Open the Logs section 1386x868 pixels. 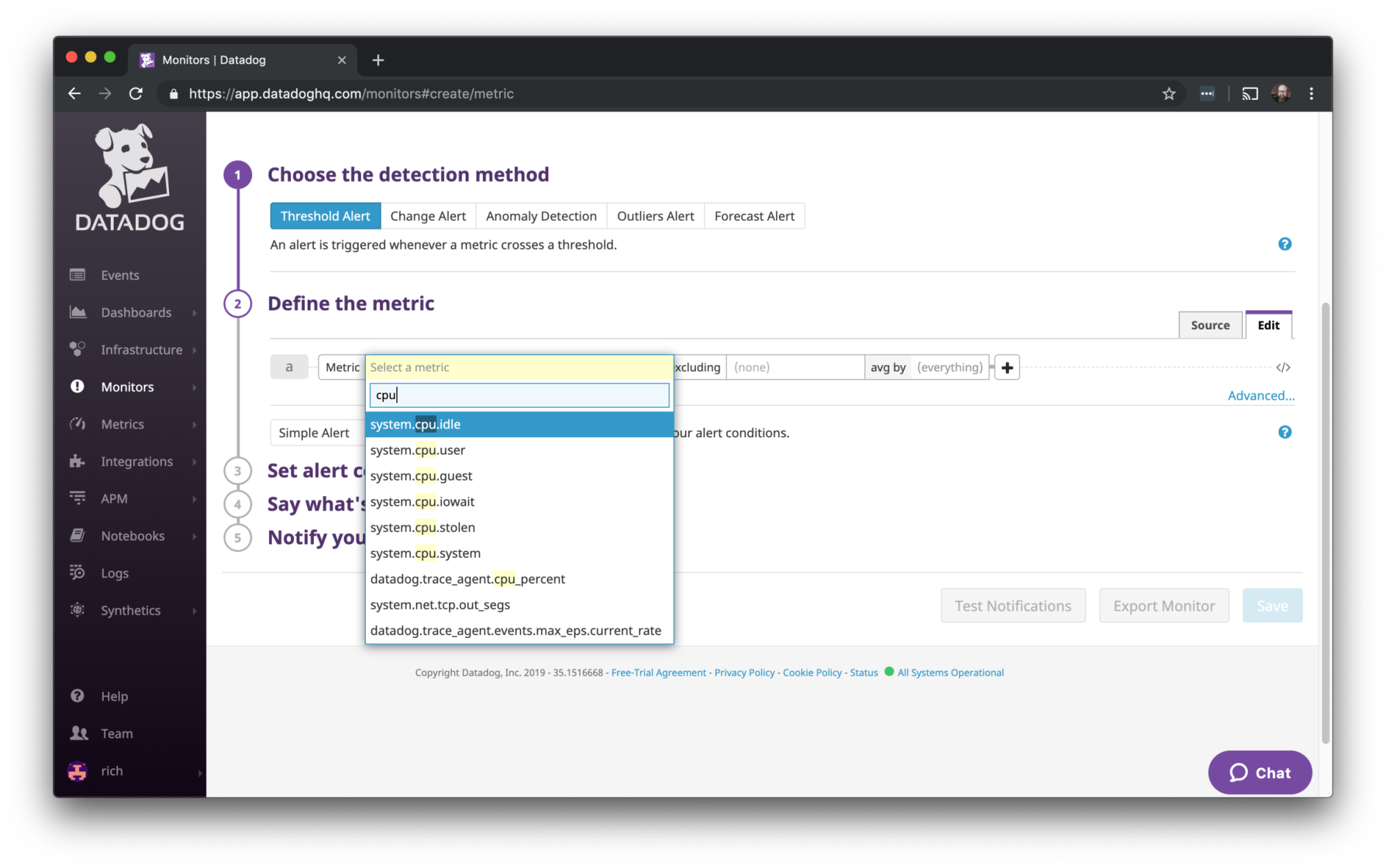coord(113,572)
